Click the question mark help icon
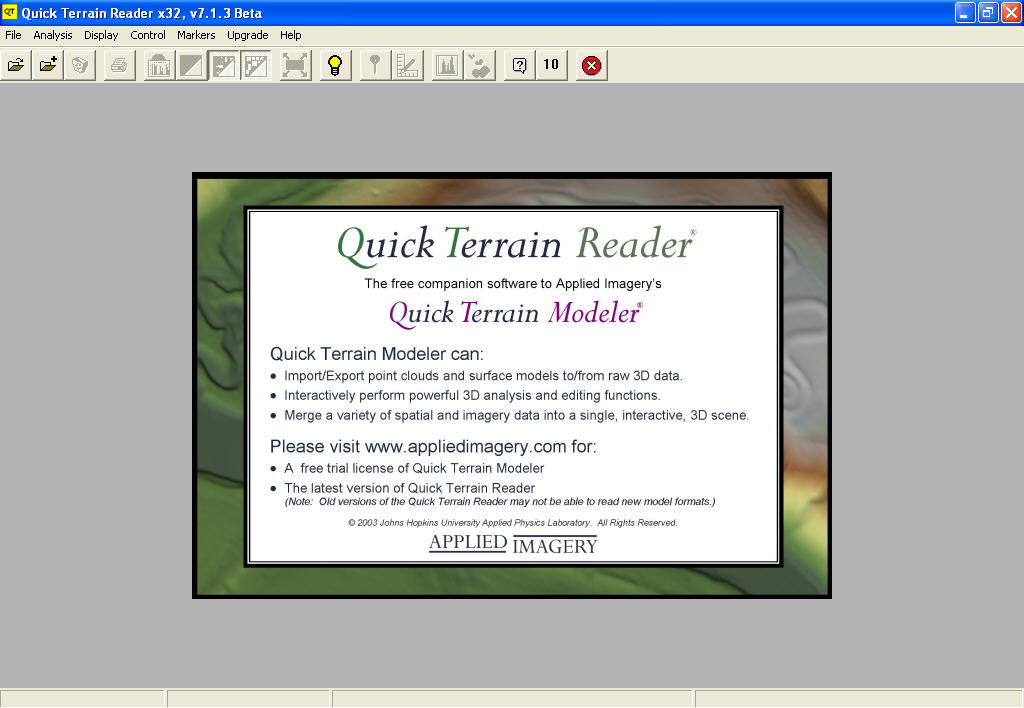This screenshot has height=708, width=1024. 517,64
